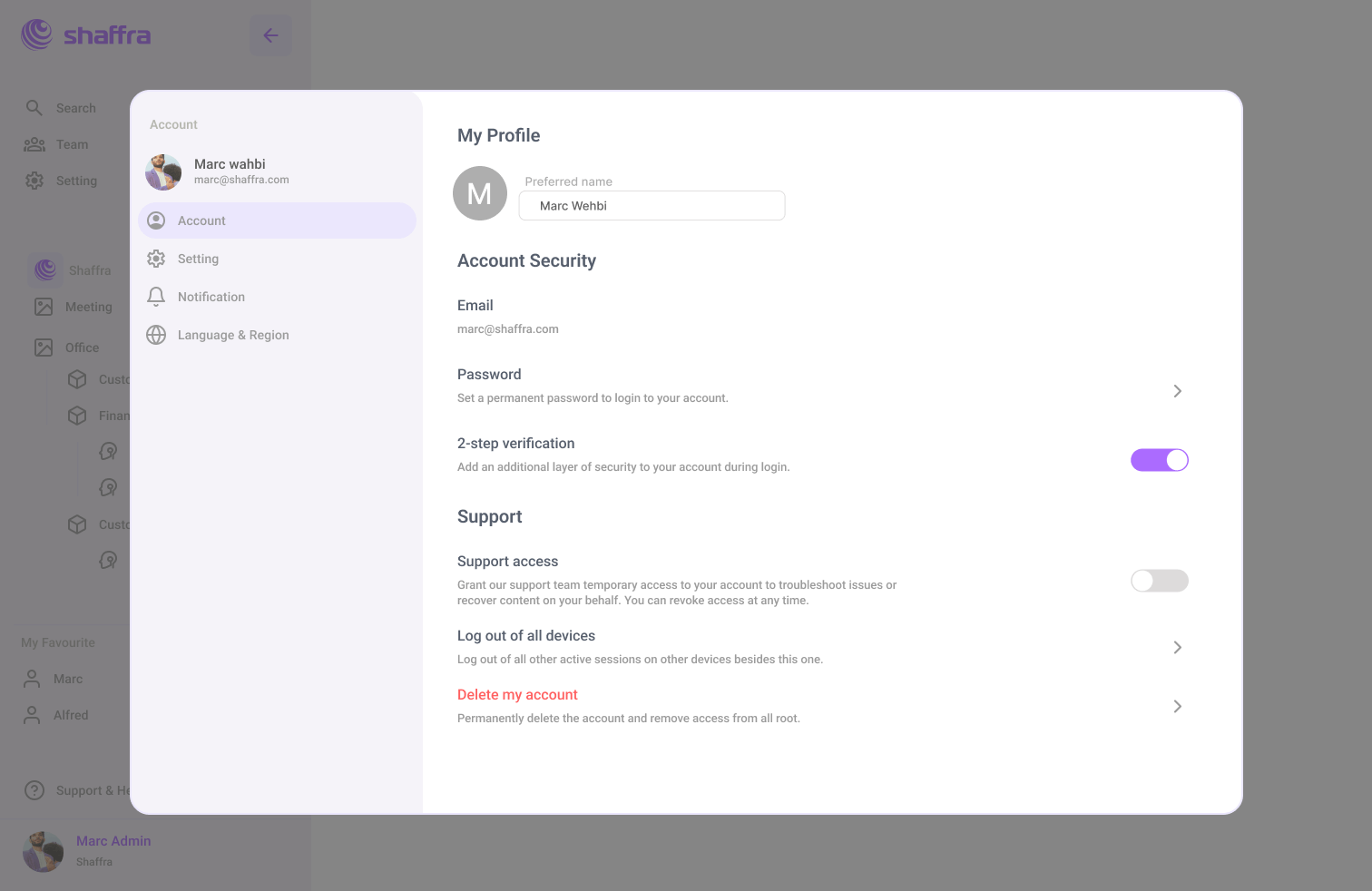
Task: Click the gray M profile avatar
Action: point(479,193)
